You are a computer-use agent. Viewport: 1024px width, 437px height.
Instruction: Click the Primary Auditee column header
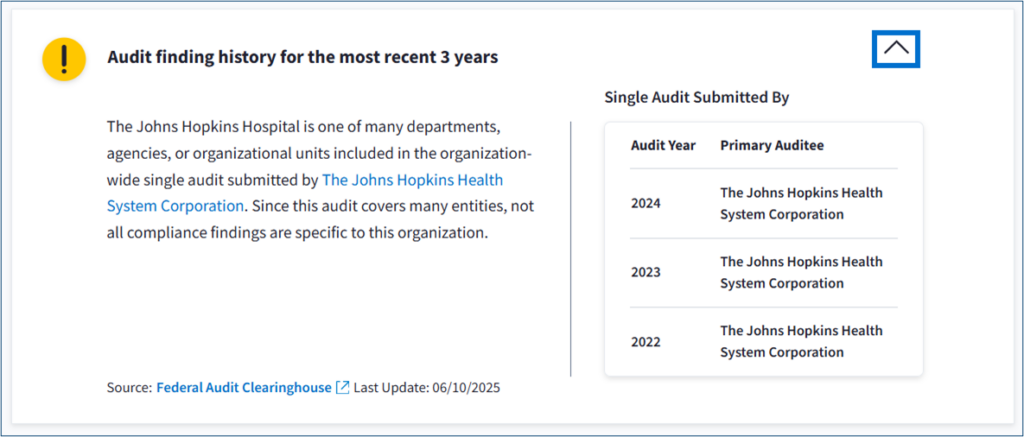(x=771, y=145)
